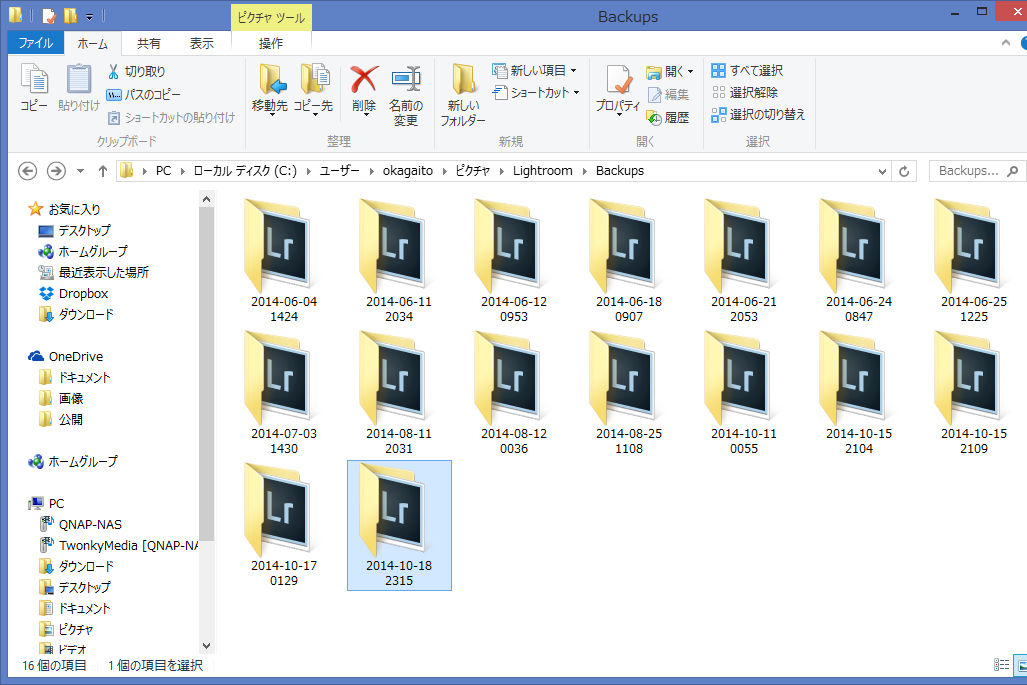Select TwonkyMedia [QNAP-NAS] in navigation pane

(119, 545)
